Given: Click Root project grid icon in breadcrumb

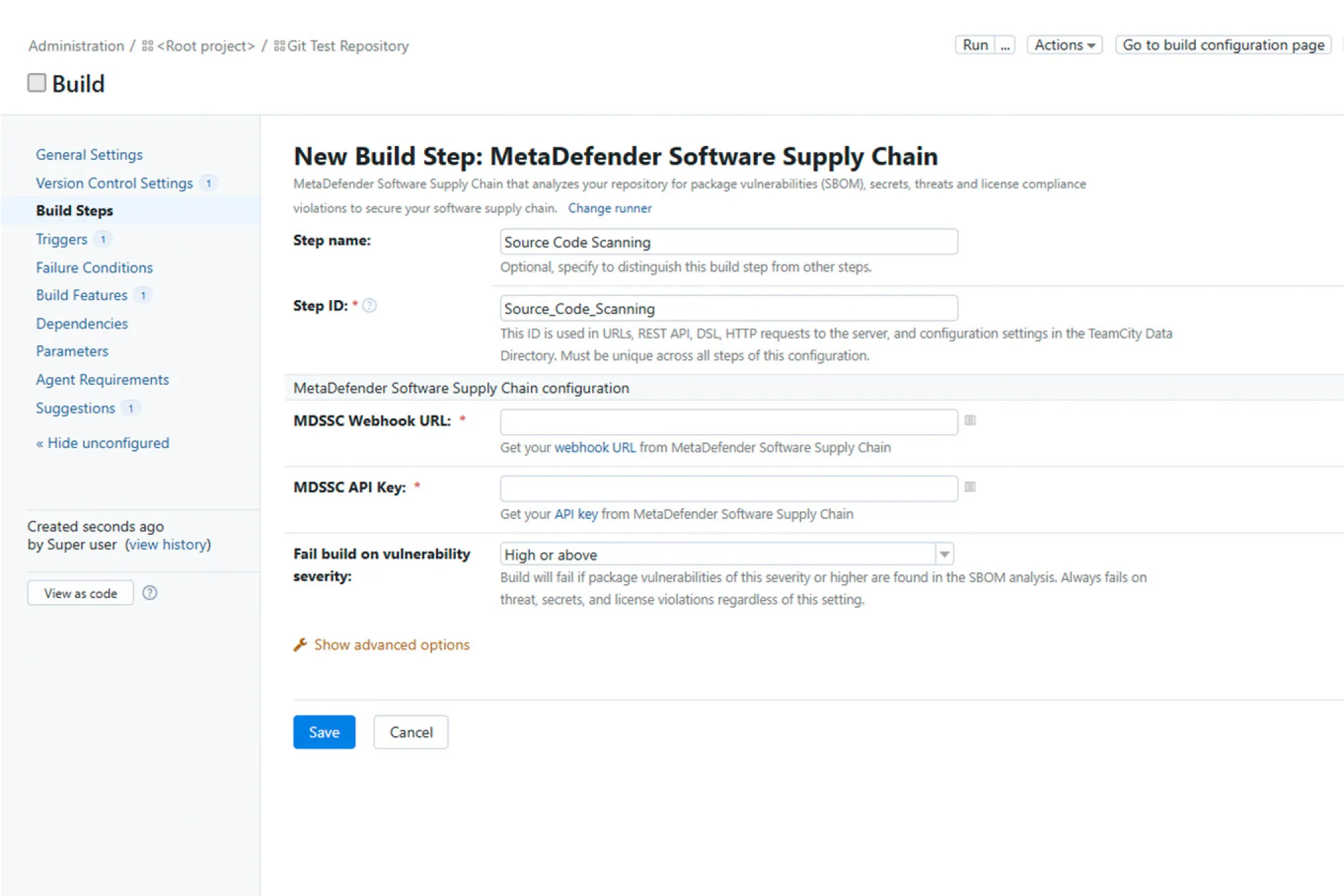Looking at the screenshot, I should click(x=148, y=46).
